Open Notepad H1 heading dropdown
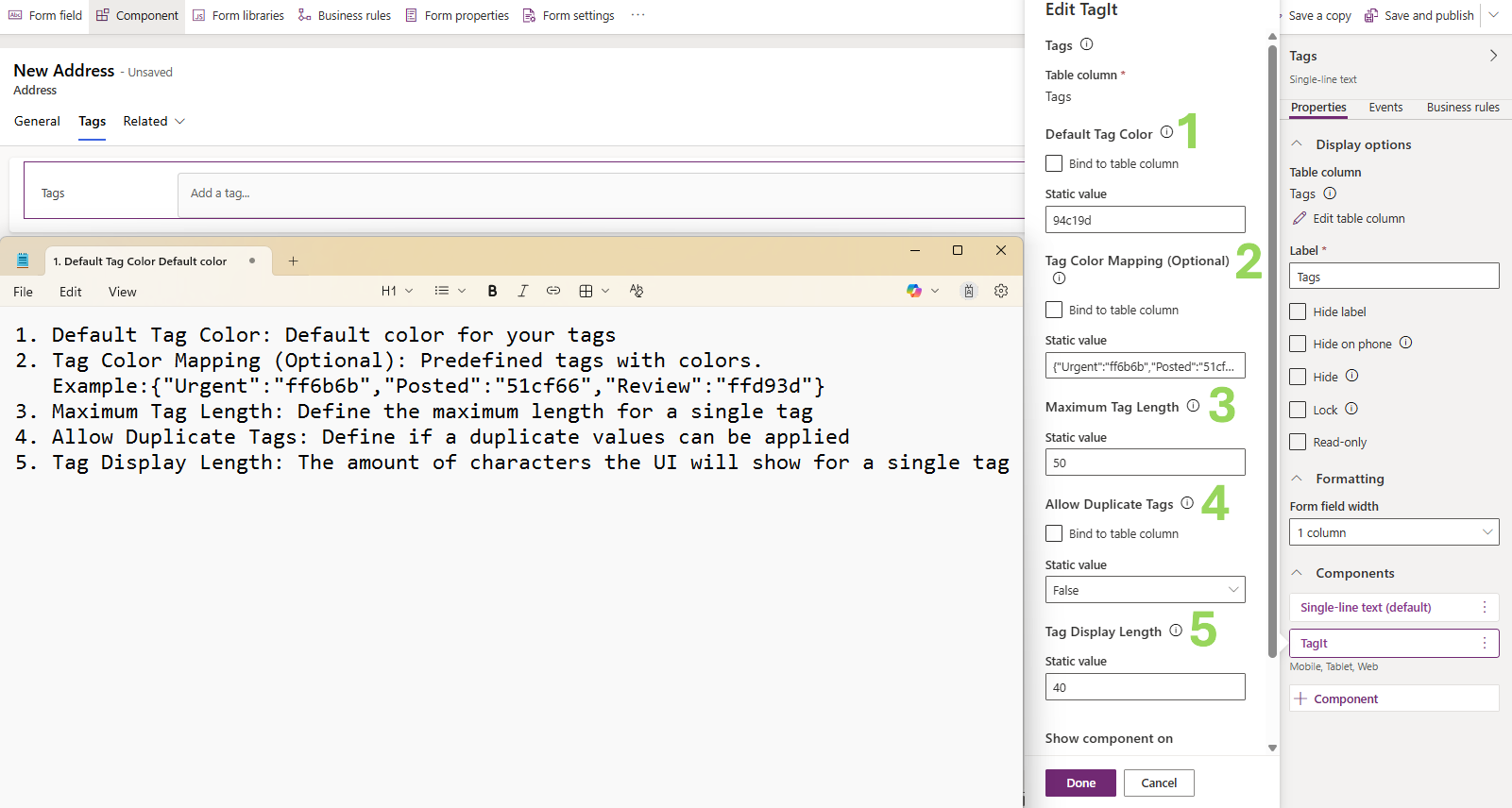The height and width of the screenshot is (808, 1512). tap(397, 291)
